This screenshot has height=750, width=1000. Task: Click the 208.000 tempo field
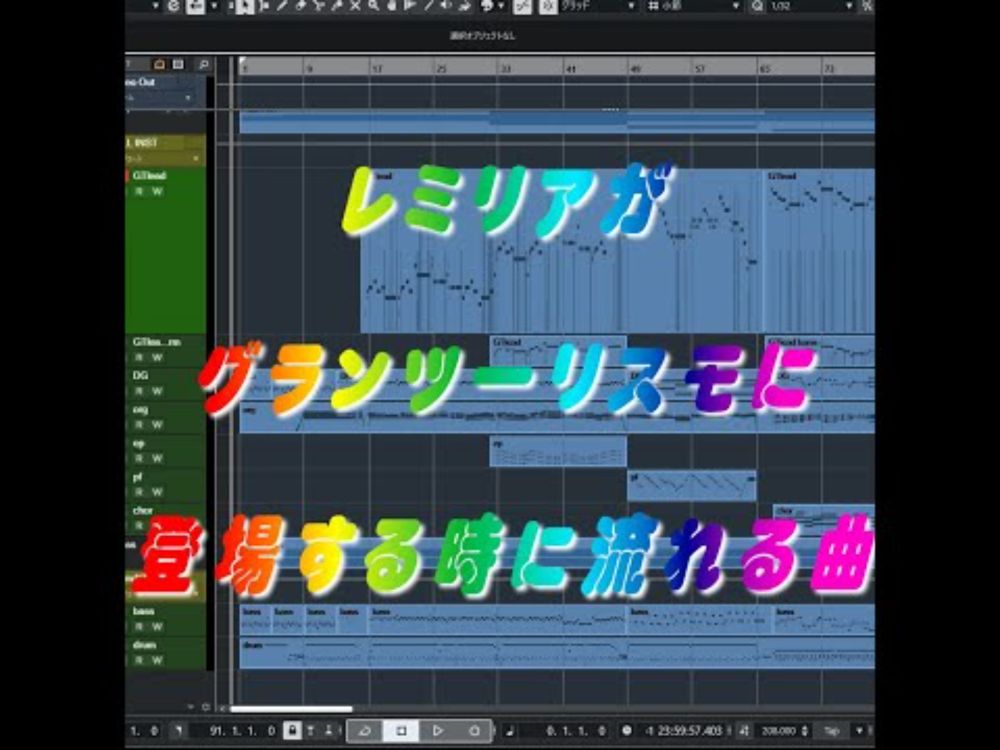click(x=779, y=731)
